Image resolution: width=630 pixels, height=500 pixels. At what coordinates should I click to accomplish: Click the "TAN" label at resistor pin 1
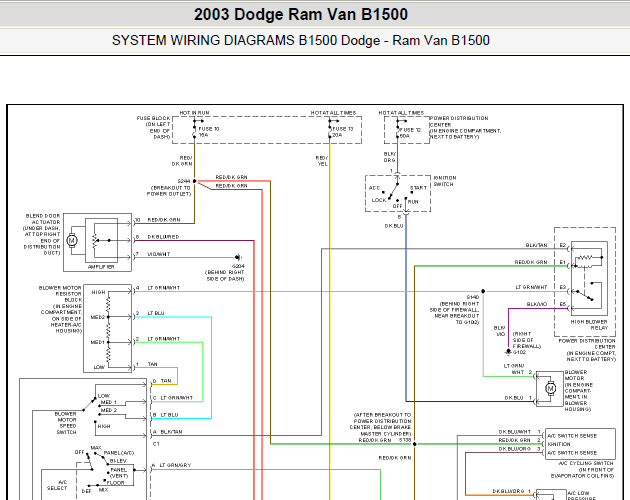[x=152, y=364]
